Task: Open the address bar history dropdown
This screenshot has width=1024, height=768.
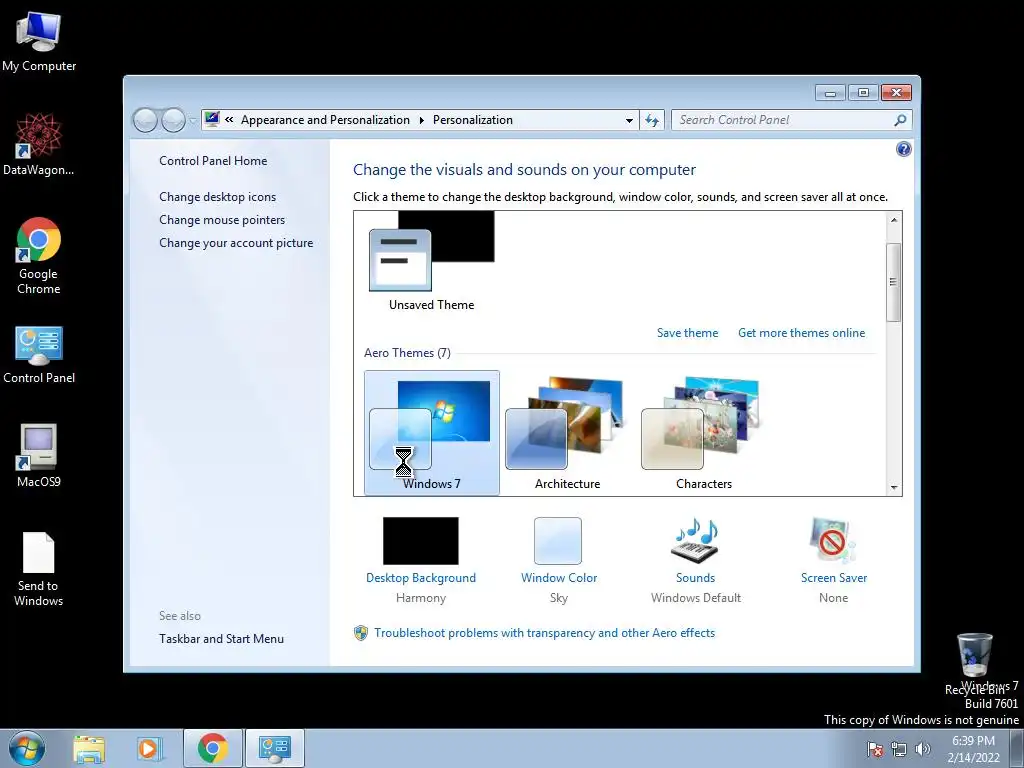Action: pos(629,120)
